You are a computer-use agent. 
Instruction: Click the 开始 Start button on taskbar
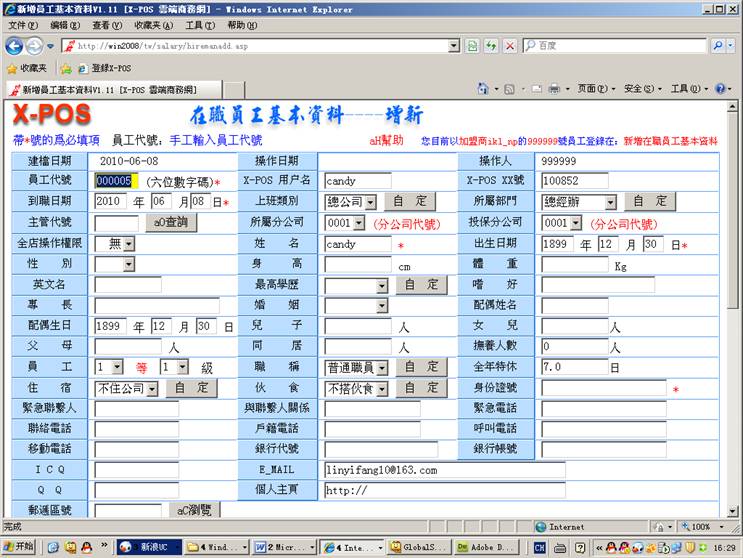pyautogui.click(x=18, y=547)
